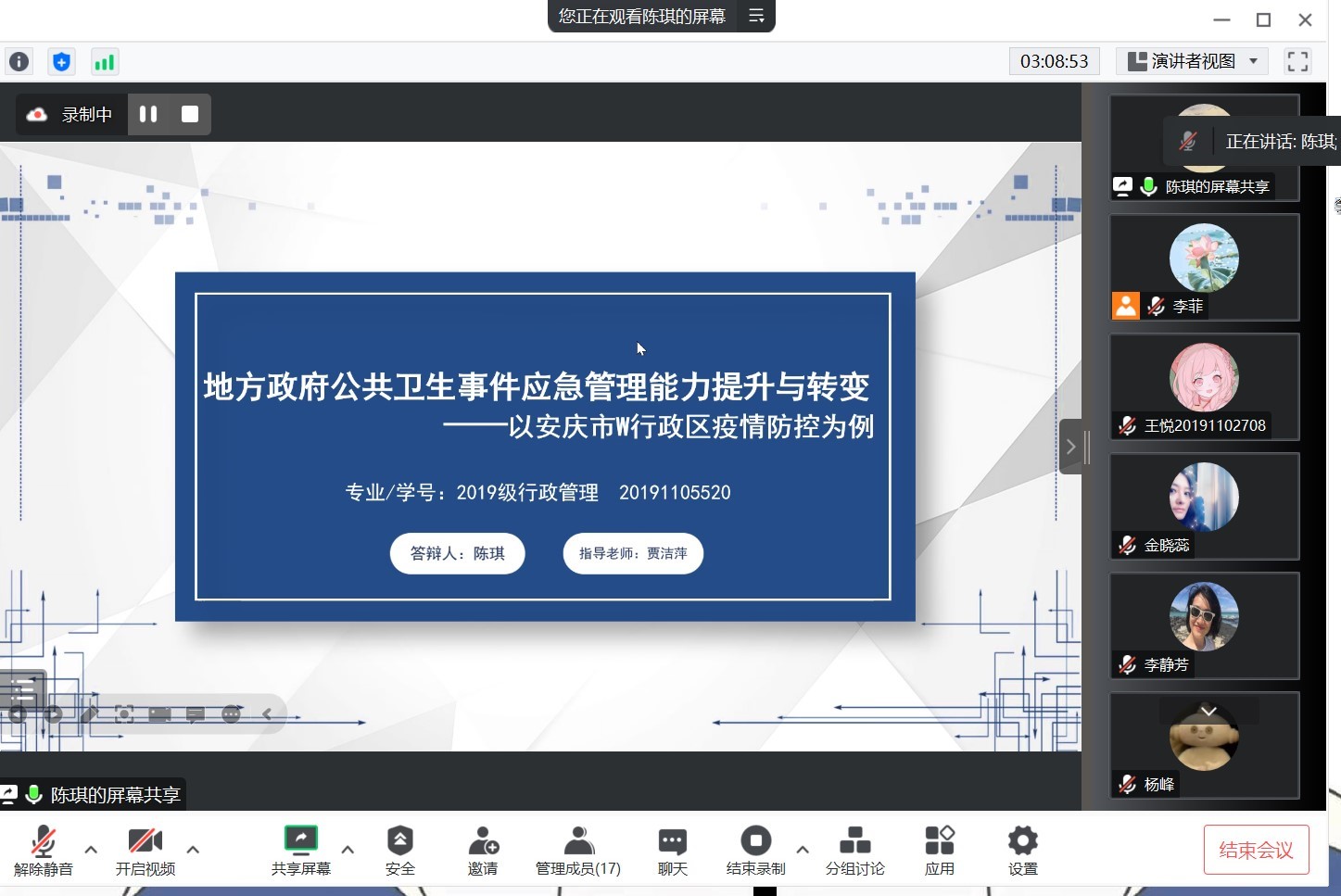Expand the share screen options arrow

click(x=348, y=849)
